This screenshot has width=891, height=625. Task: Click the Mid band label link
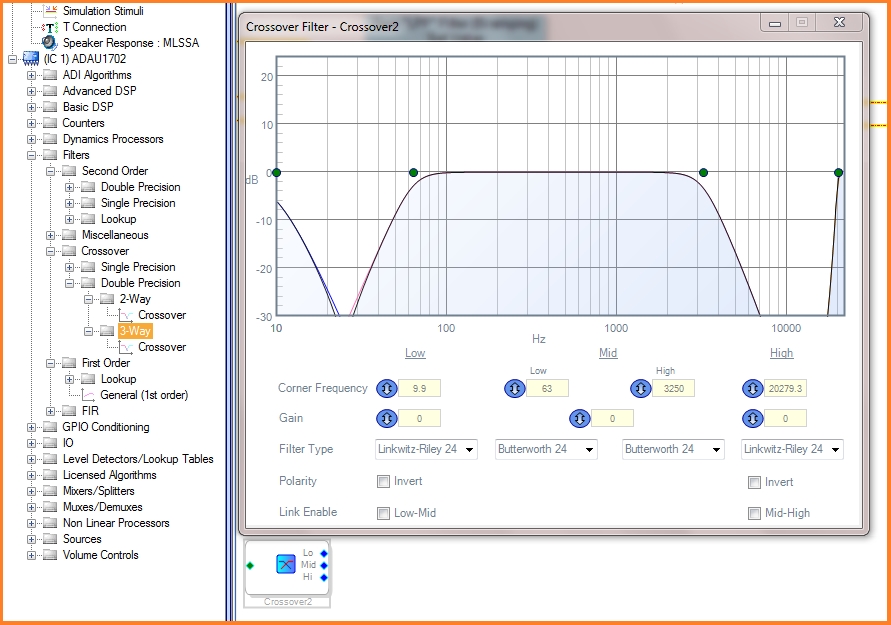point(607,353)
